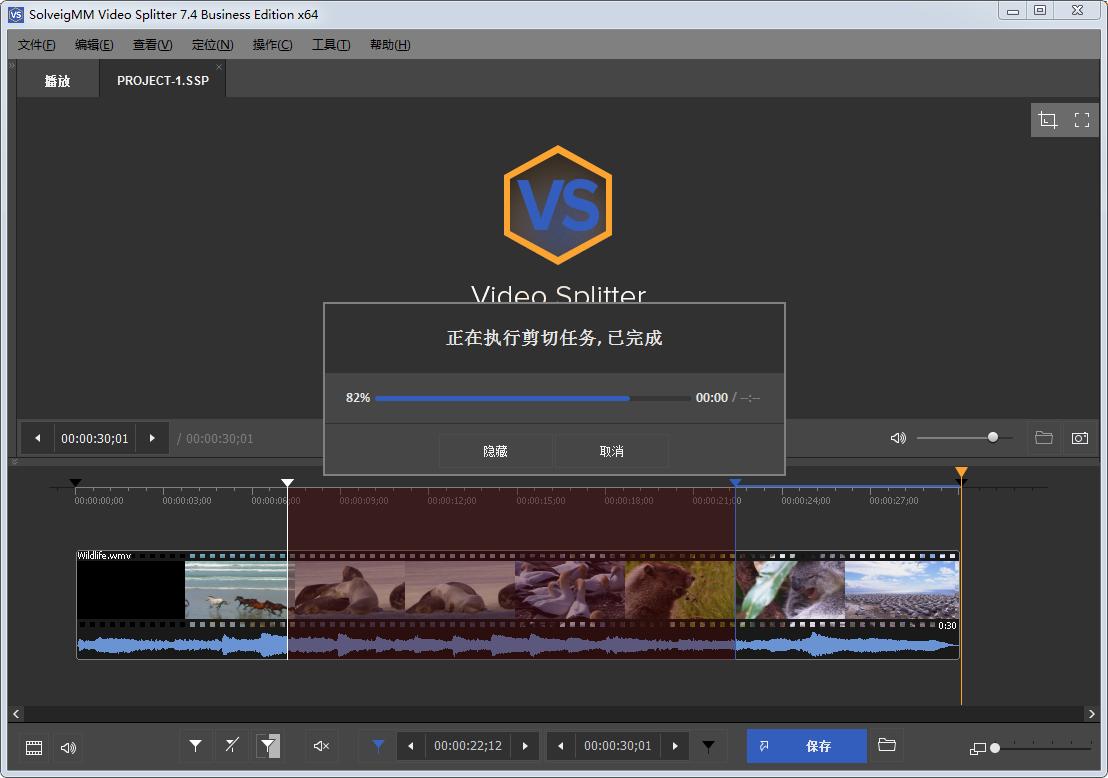Step forward the 00:00:22;12 timecode with right arrow

527,746
